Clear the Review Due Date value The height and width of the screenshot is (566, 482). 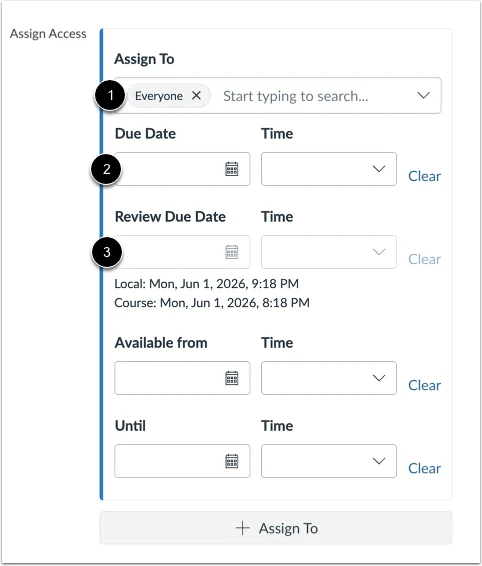coord(424,259)
